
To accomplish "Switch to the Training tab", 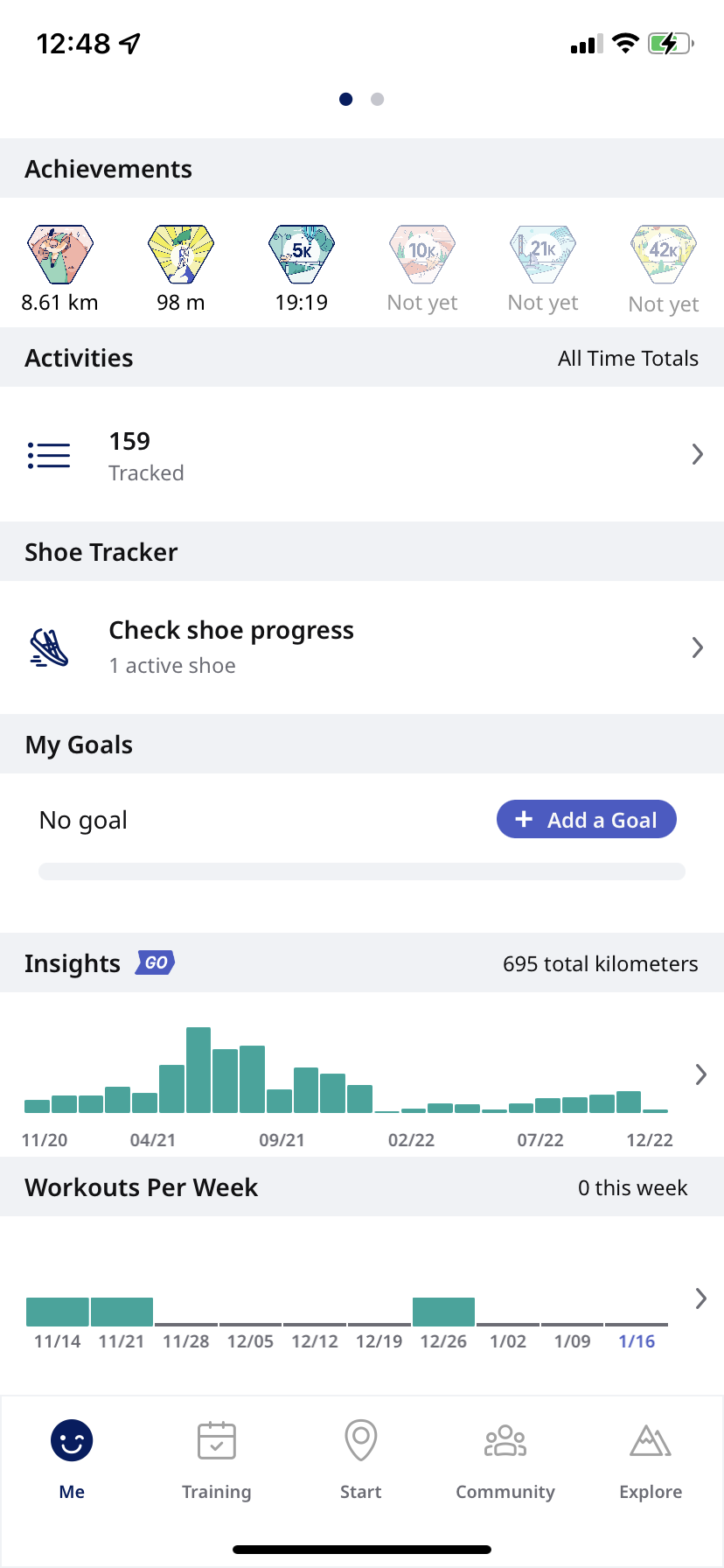I will (217, 1457).
